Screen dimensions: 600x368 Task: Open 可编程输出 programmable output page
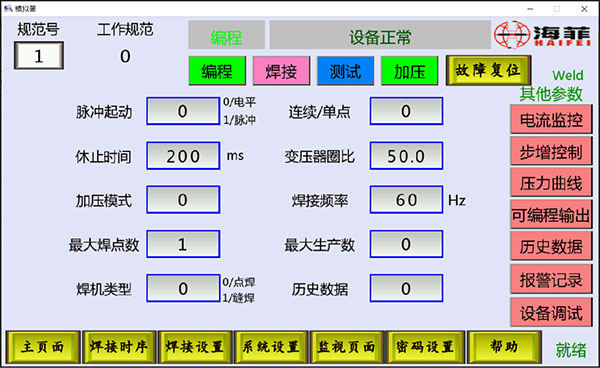point(551,215)
